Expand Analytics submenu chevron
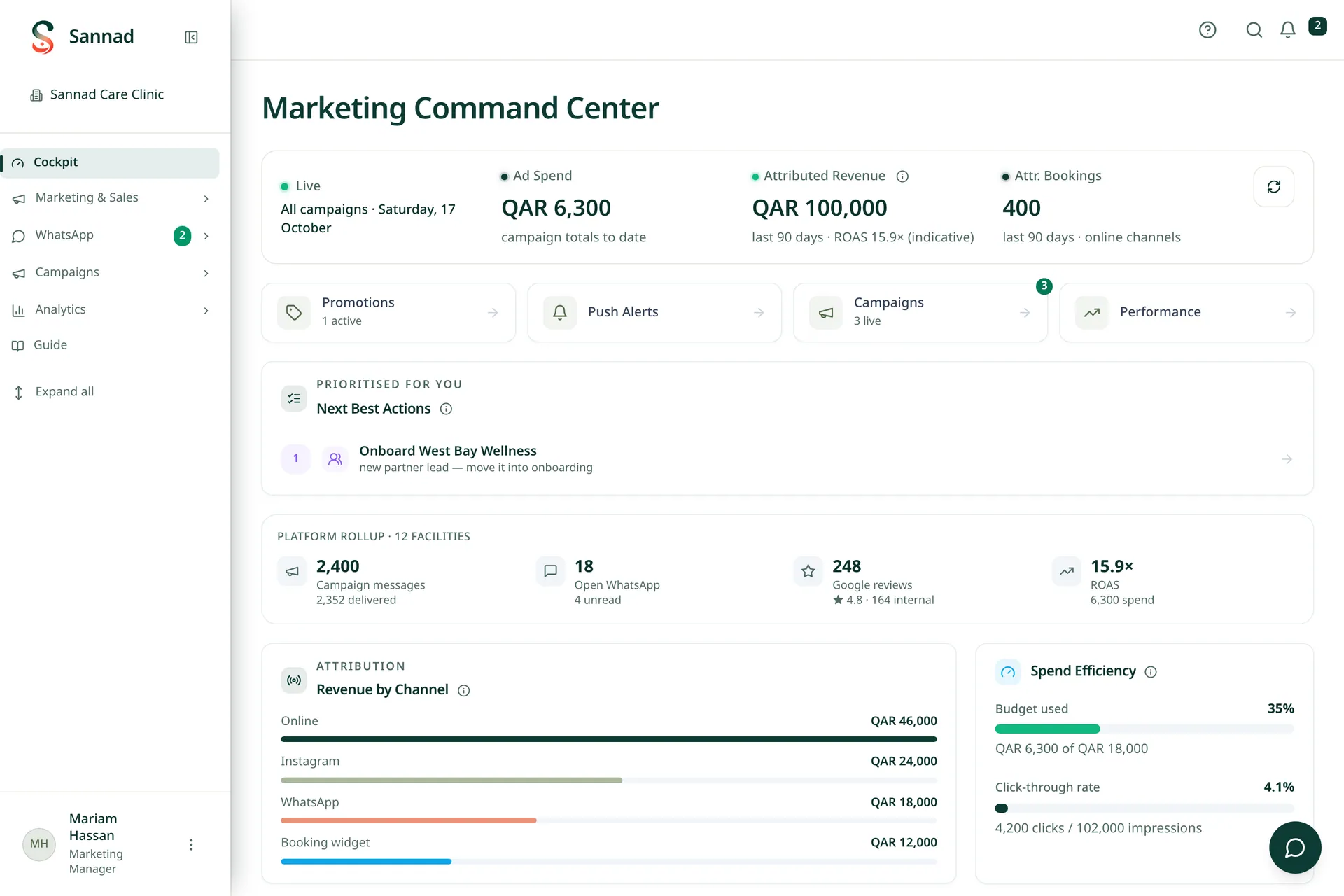 (206, 311)
